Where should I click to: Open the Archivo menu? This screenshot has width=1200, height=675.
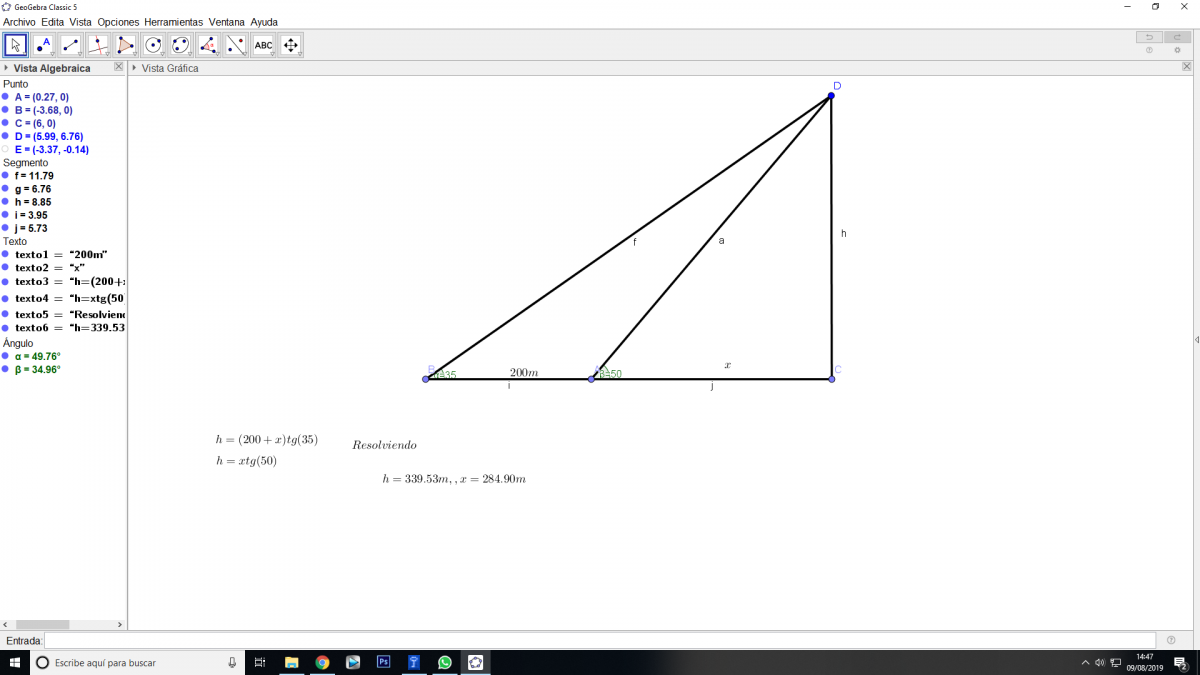point(19,22)
